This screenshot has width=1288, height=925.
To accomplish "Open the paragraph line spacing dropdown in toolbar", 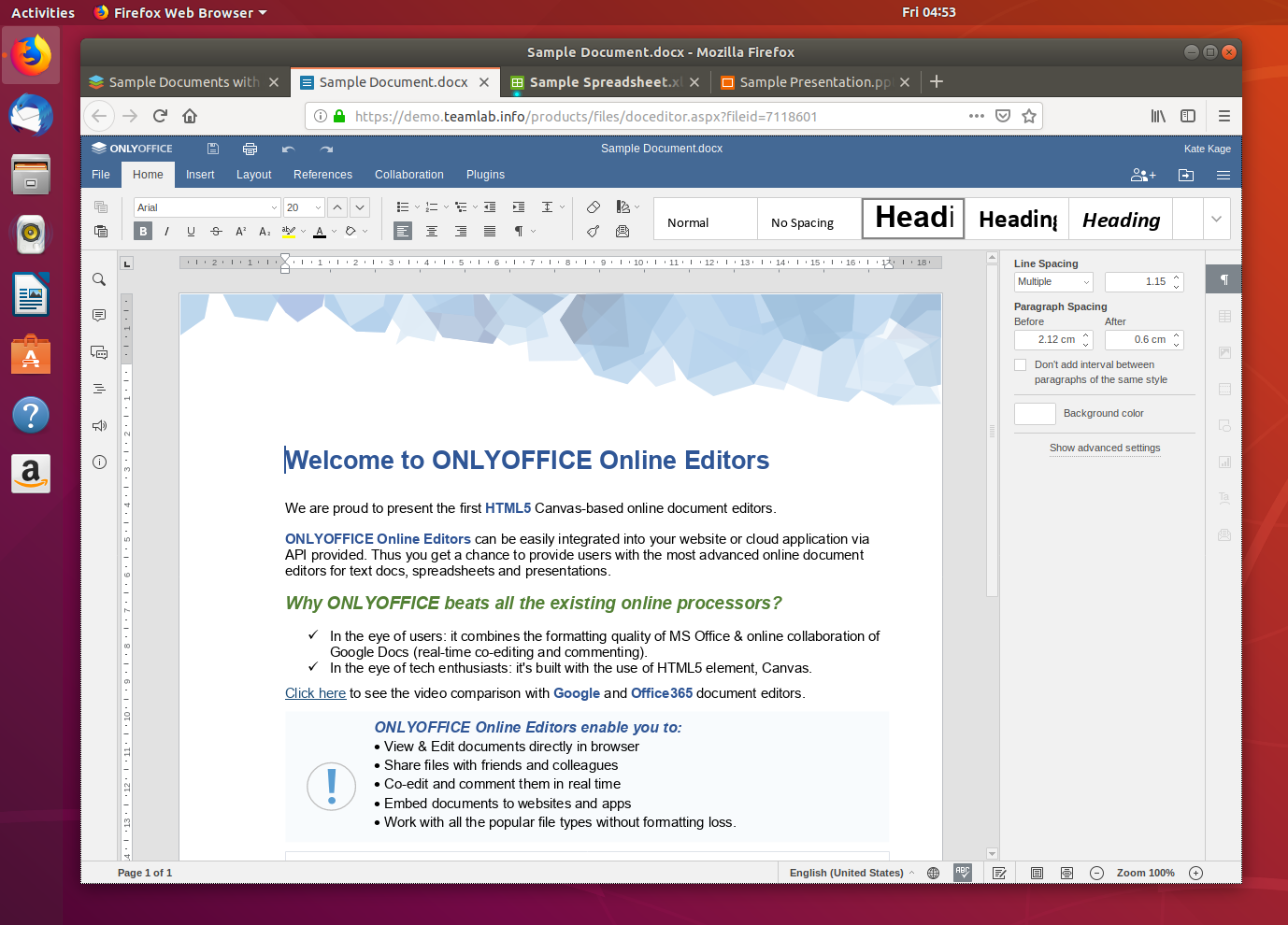I will click(552, 206).
